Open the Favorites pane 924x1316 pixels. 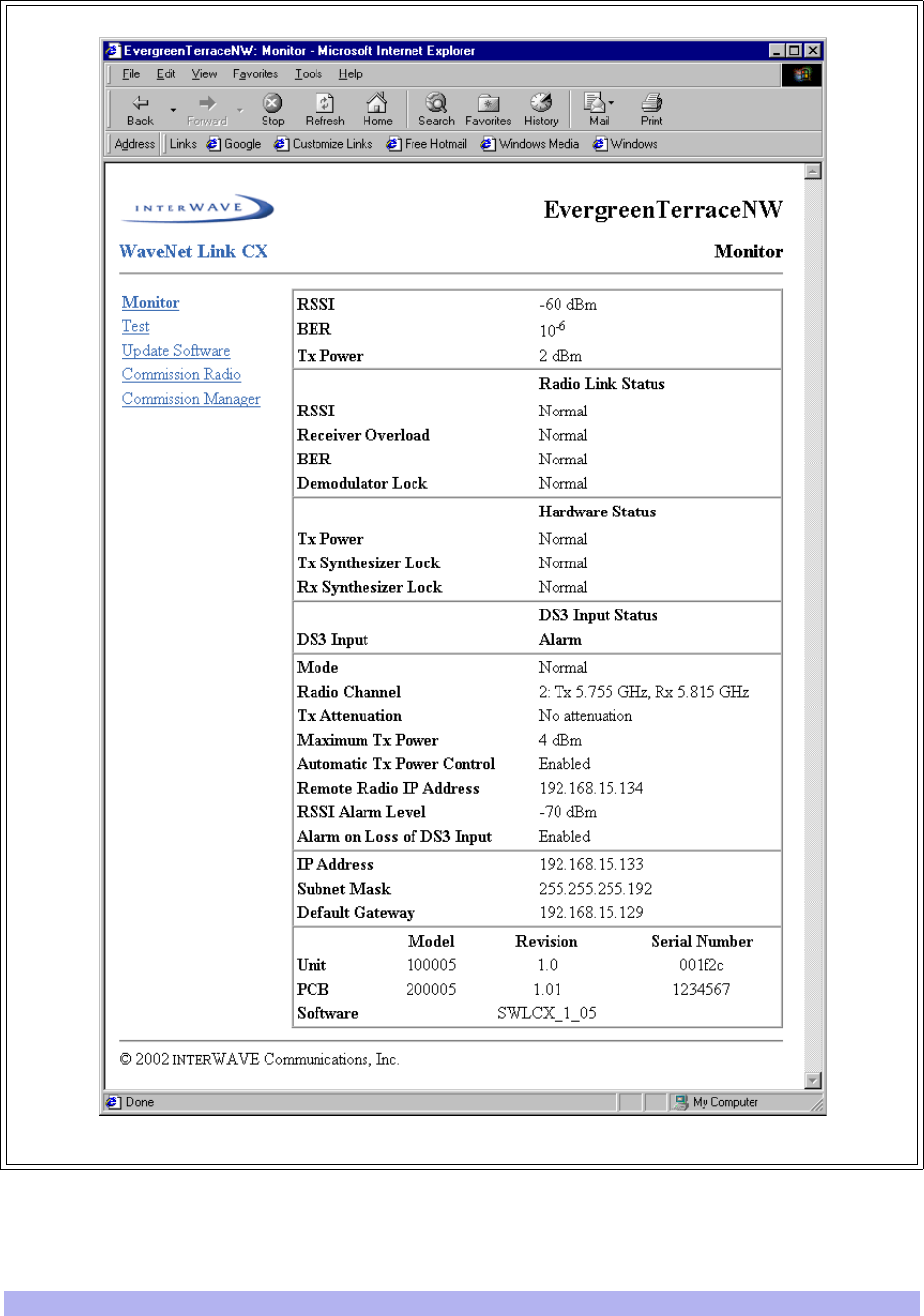click(488, 110)
